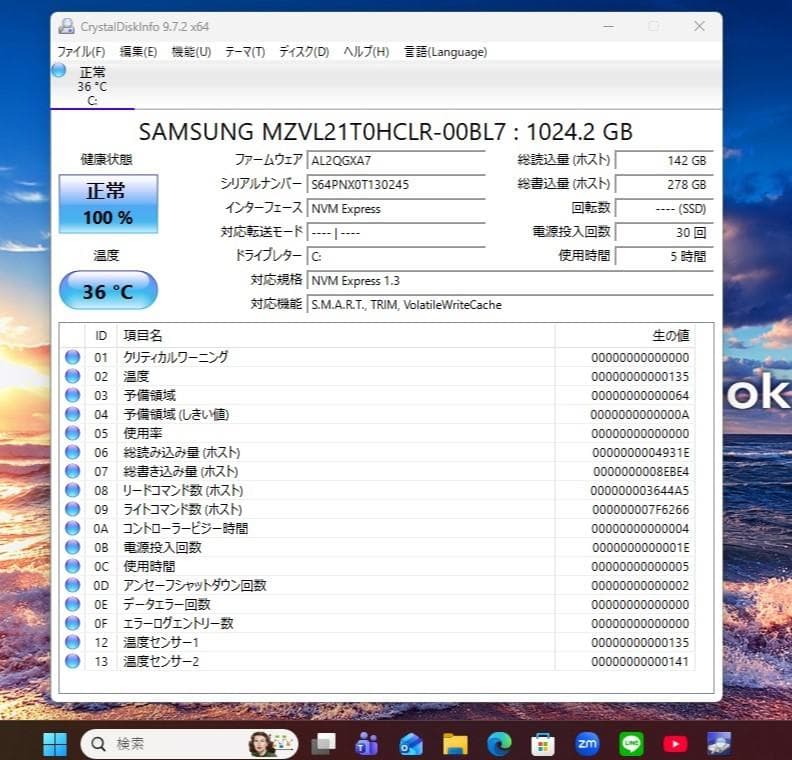Open the 言語(Language) menu
Screen dimensions: 792x760
pos(446,52)
